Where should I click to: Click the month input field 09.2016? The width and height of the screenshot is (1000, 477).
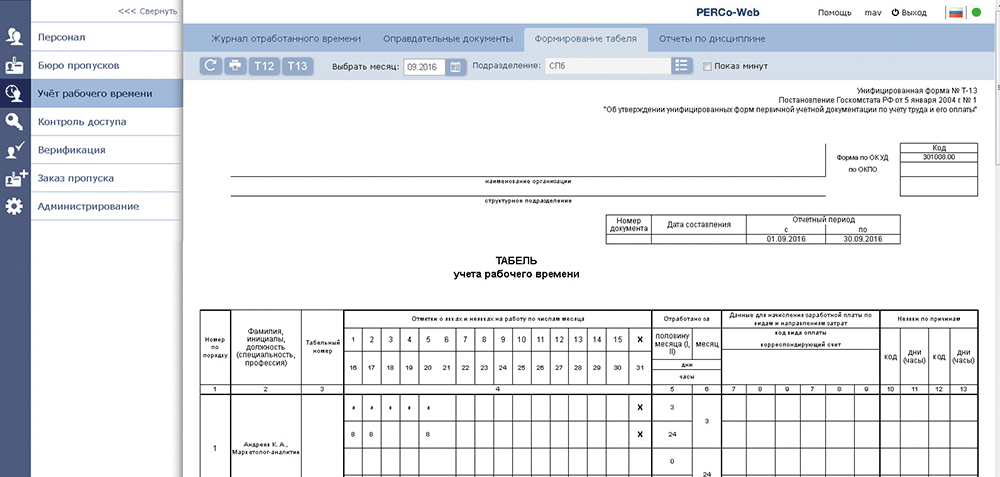tap(425, 66)
